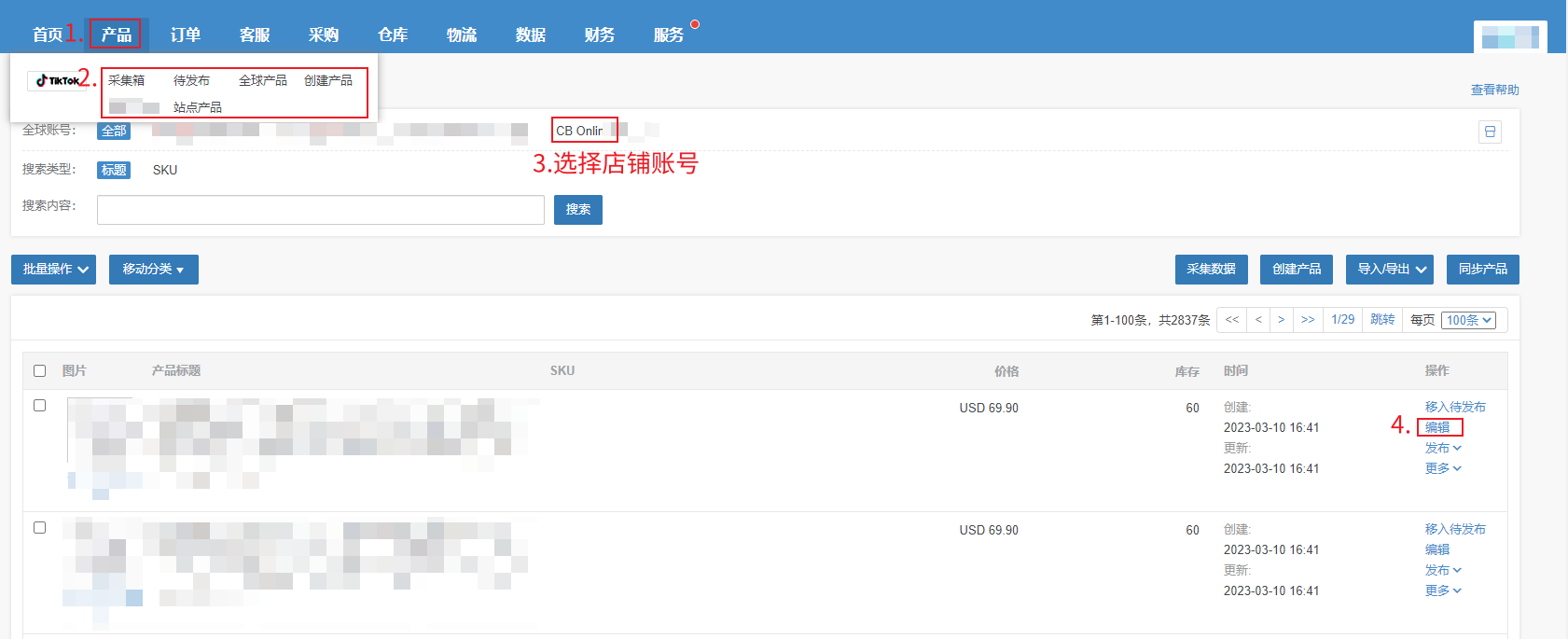This screenshot has height=639, width=1568.
Task: Jump to the last page with >>
Action: (1308, 320)
